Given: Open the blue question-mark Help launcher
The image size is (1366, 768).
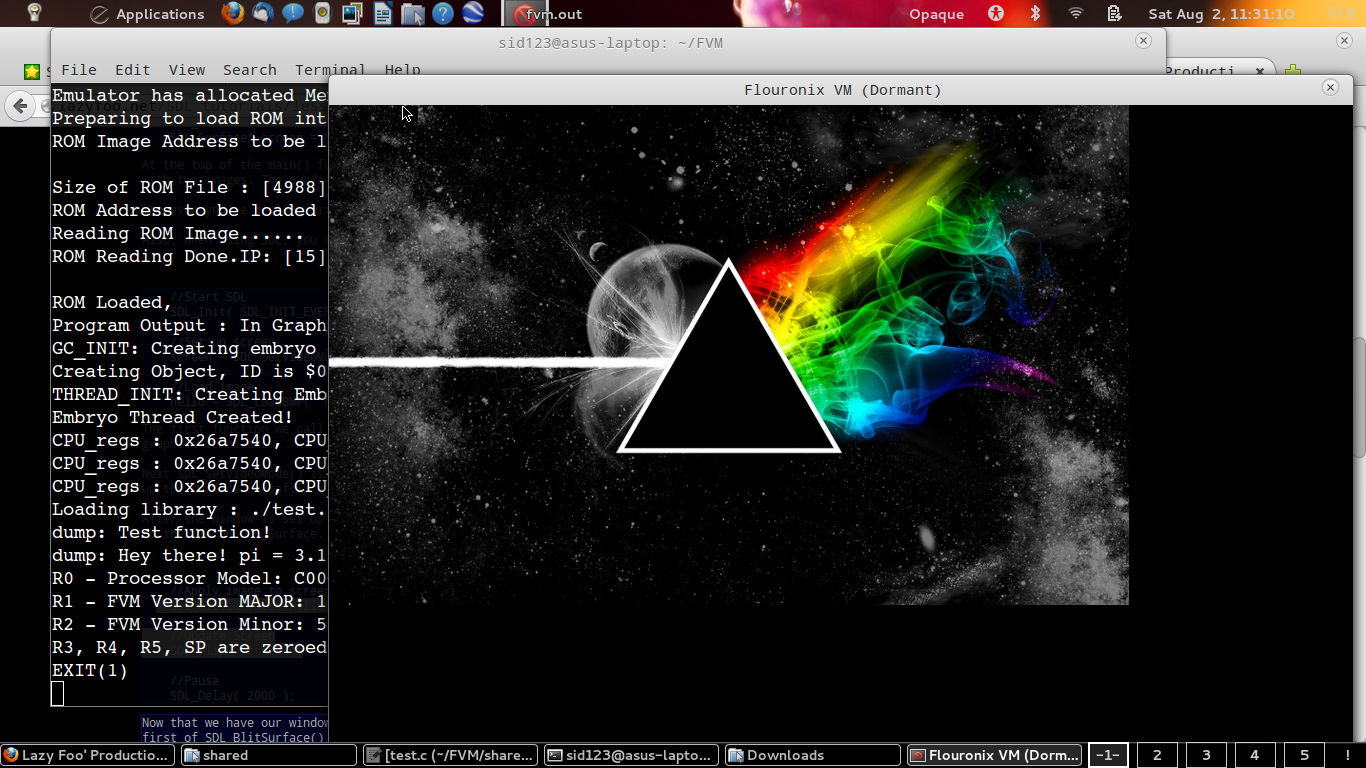Looking at the screenshot, I should tap(443, 13).
